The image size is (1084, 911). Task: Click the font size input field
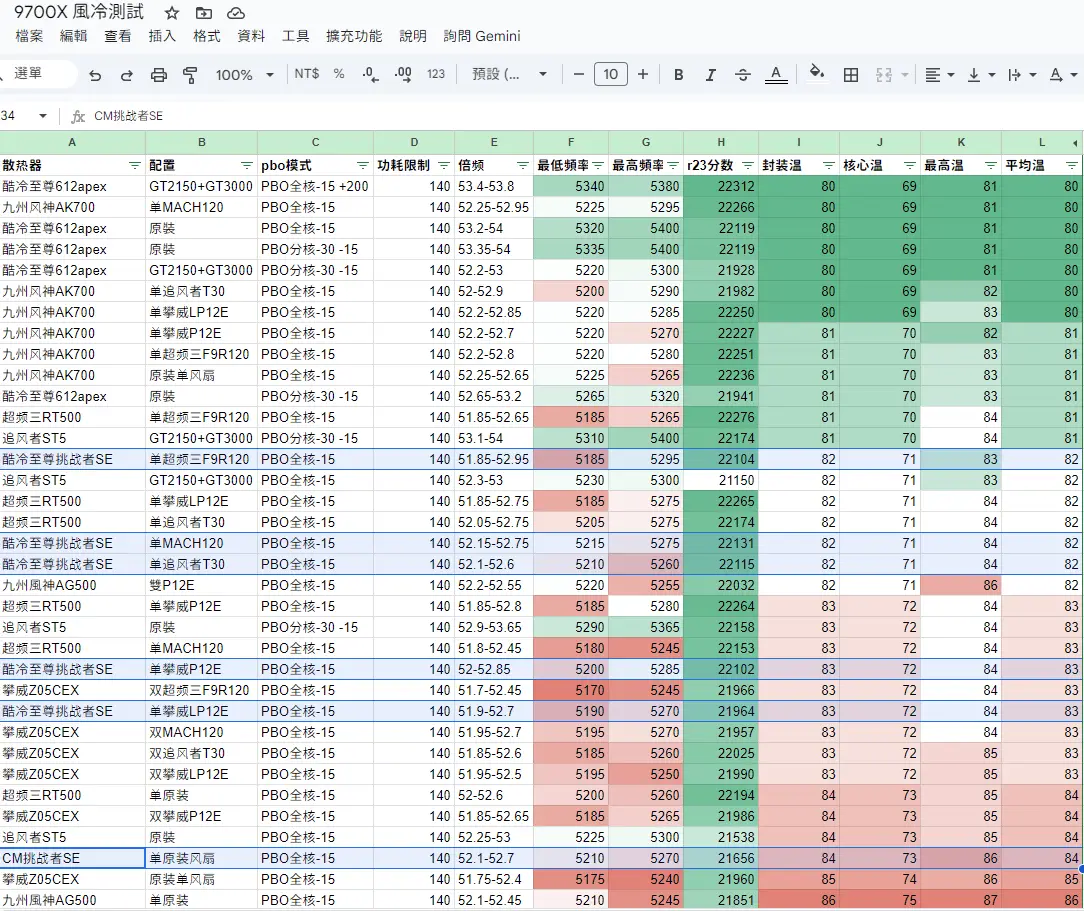click(610, 74)
